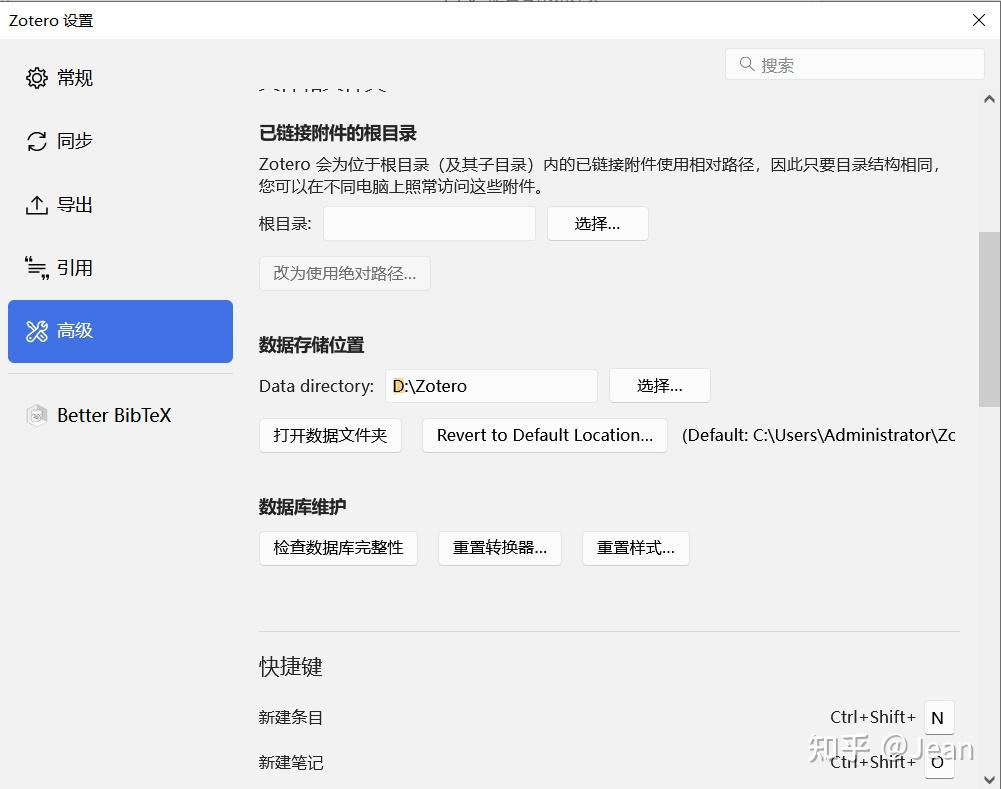Click 选择... next to 根目录

[x=597, y=223]
